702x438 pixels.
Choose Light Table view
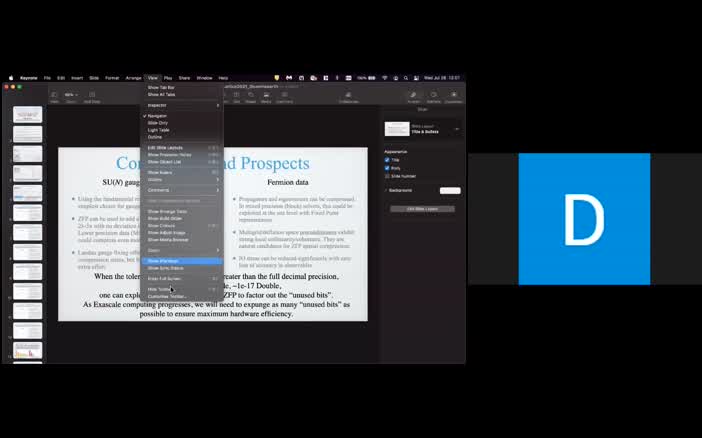pos(182,130)
